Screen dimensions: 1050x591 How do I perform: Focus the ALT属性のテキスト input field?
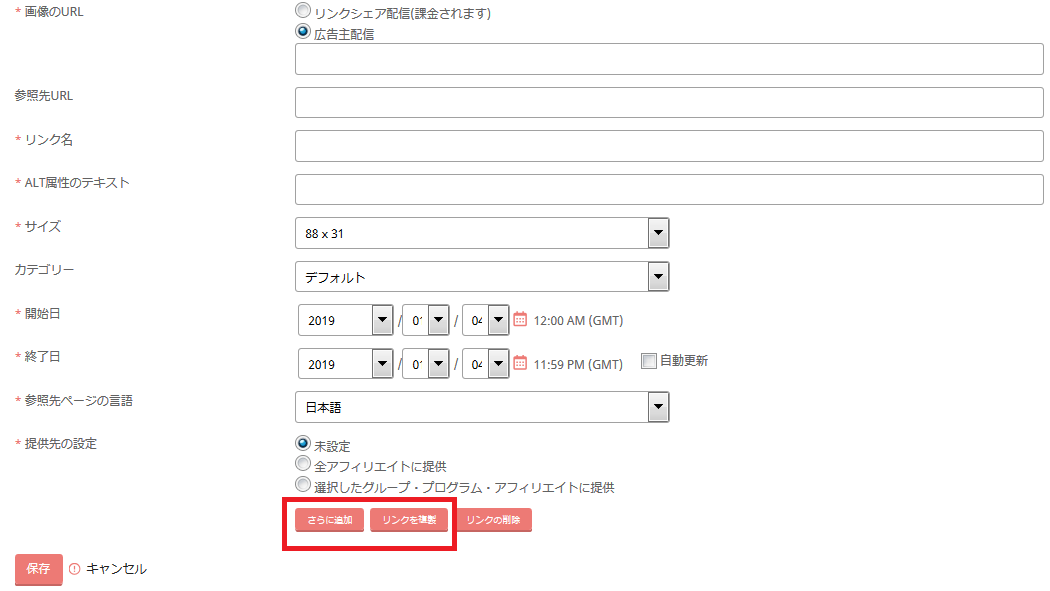coord(669,188)
